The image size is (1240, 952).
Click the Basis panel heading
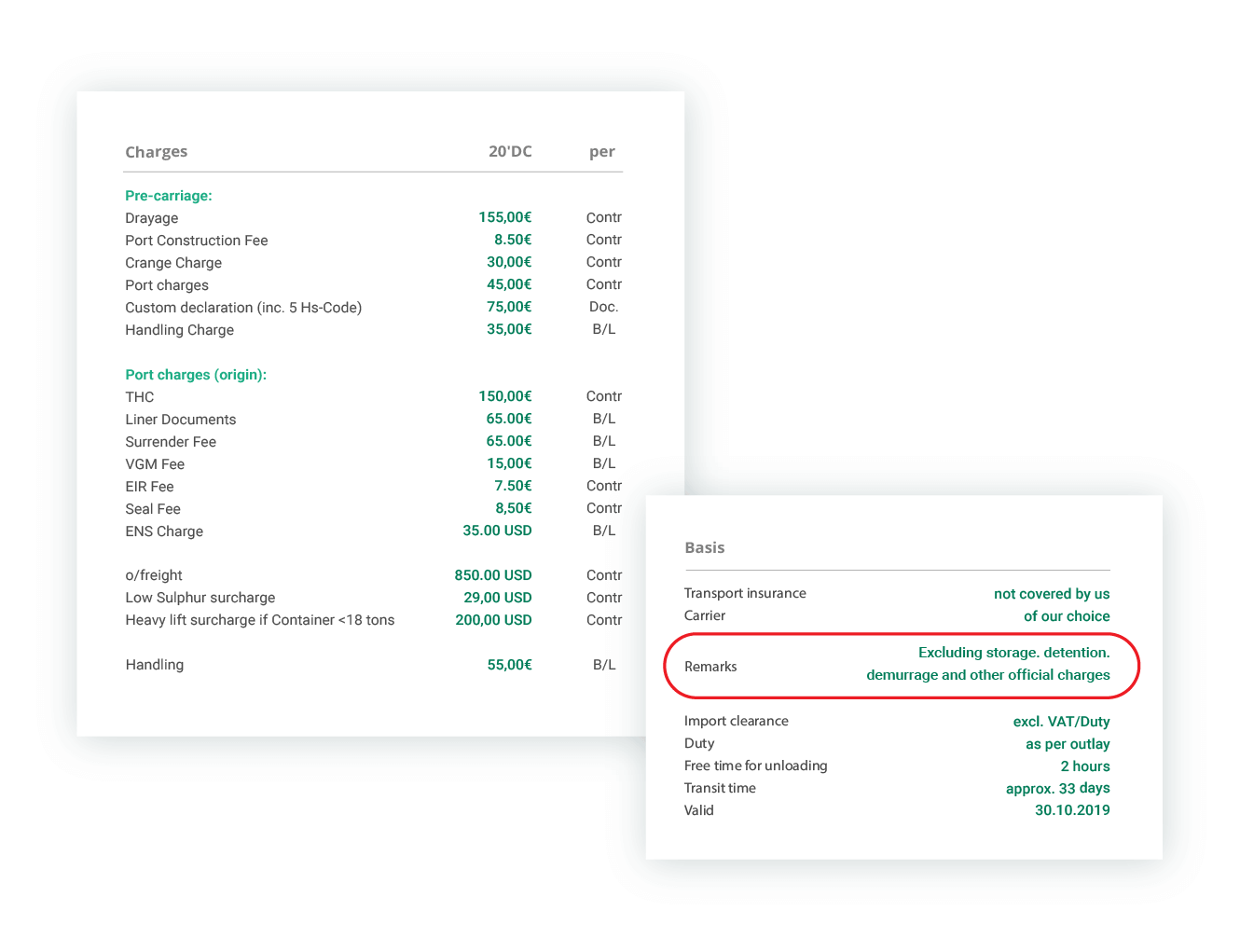(x=705, y=547)
